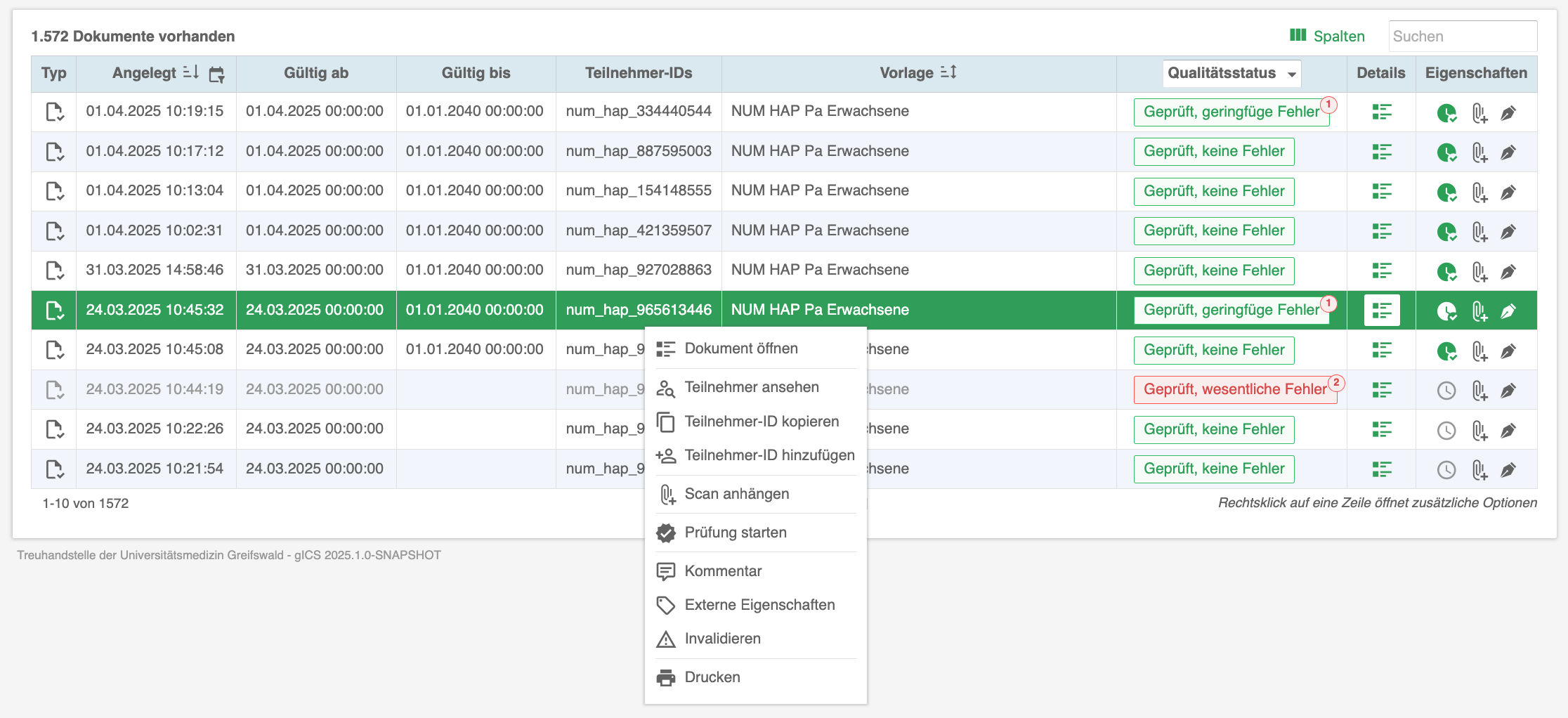Open details icon for row 01.04.2025 10:19:15
The image size is (1568, 718).
tap(1382, 112)
